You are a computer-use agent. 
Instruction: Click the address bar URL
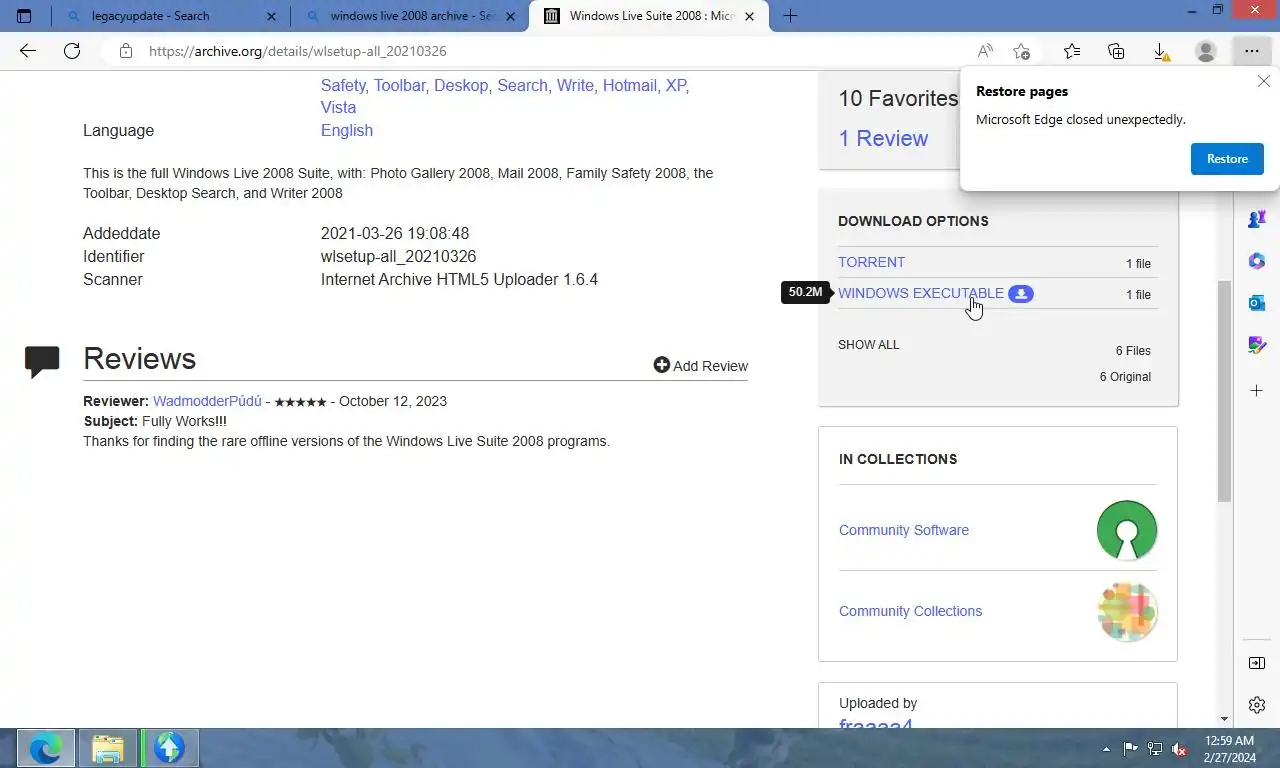[x=298, y=51]
